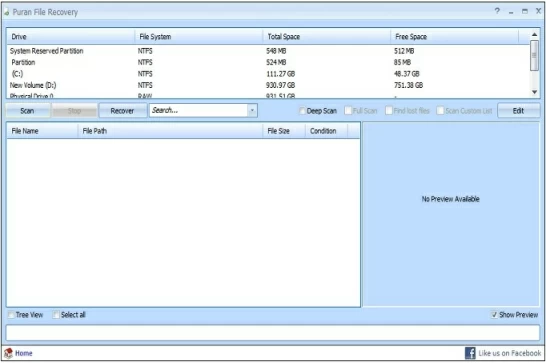Click the Edit button
This screenshot has height=363, width=546.
tap(518, 111)
